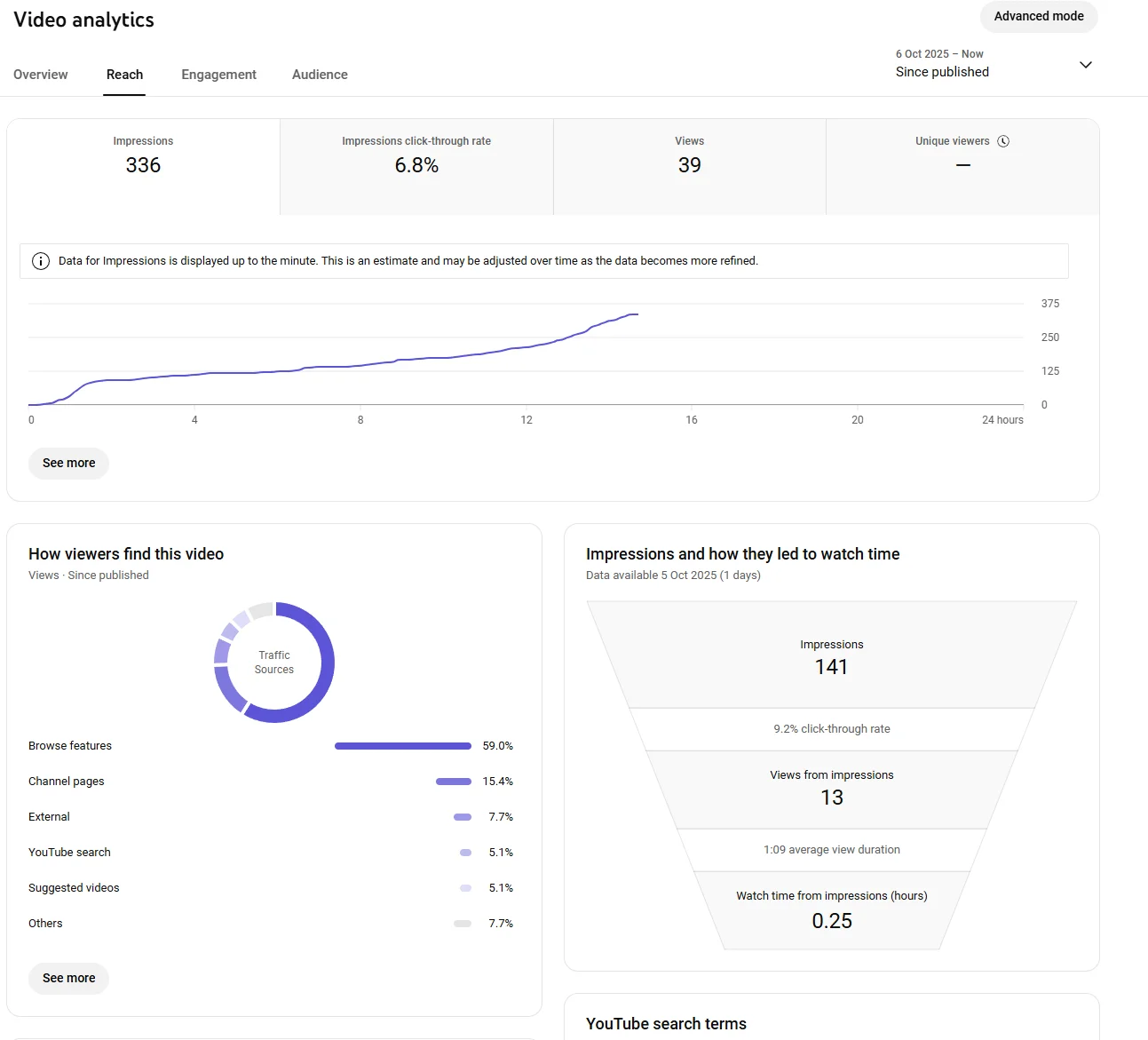Click the Views from impressions funnel segment
This screenshot has width=1148, height=1040.
pyautogui.click(x=831, y=789)
